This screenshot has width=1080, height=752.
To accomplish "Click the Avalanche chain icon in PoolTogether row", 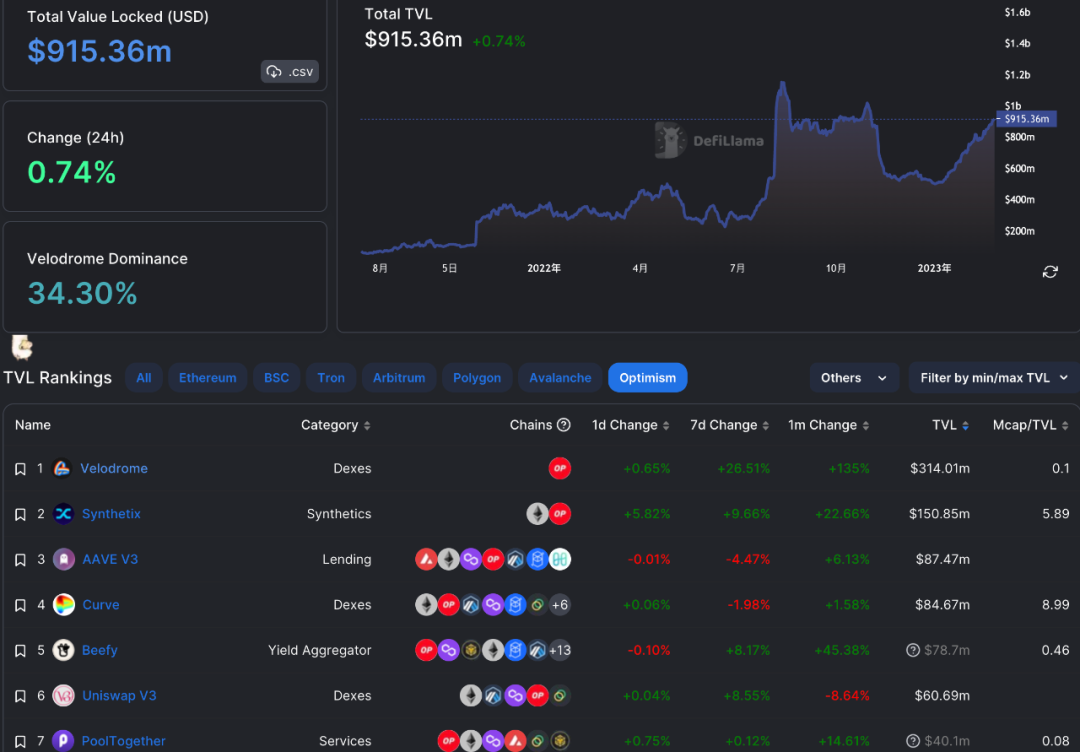I will pyautogui.click(x=515, y=741).
